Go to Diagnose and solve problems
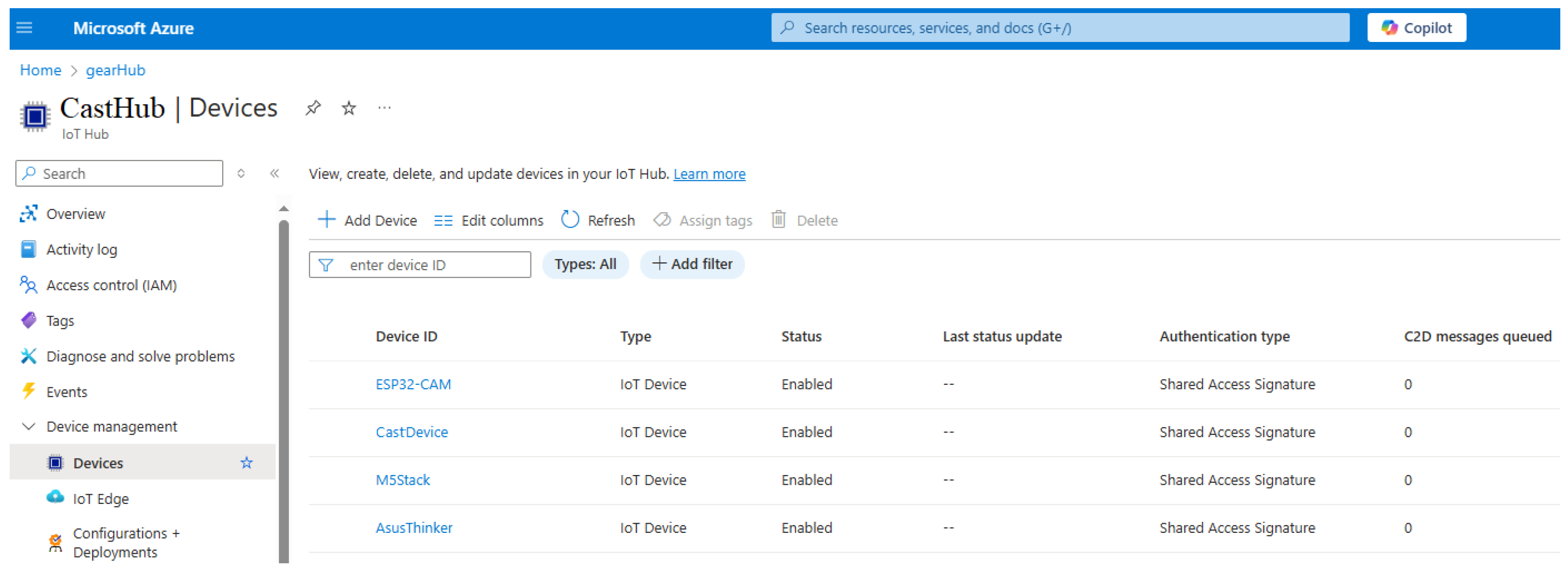Viewport: 1568px width, 571px height. tap(140, 356)
